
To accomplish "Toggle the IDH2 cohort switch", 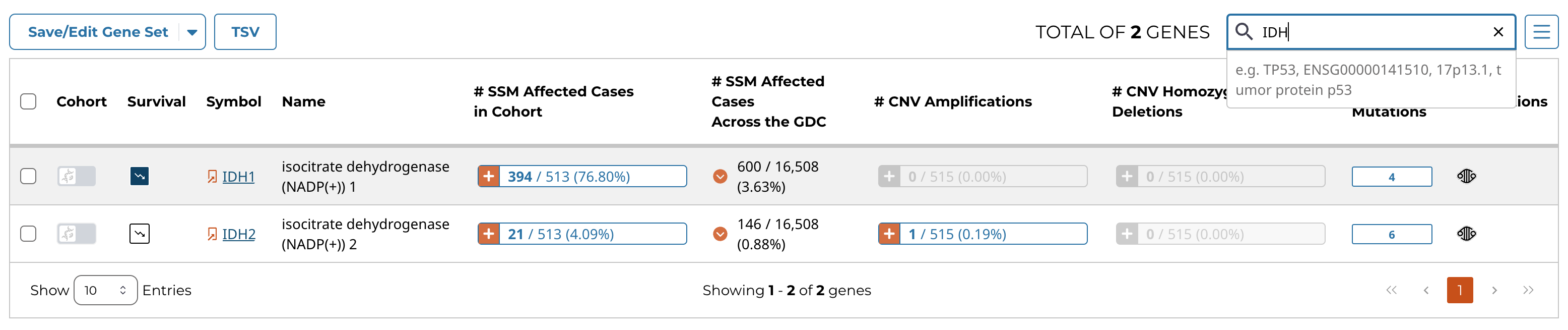I will [x=77, y=234].
